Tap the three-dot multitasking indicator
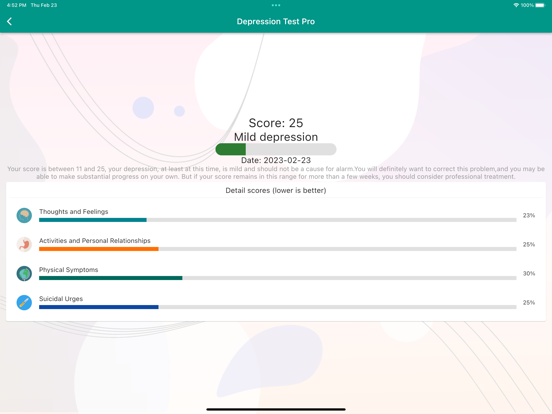Image resolution: width=552 pixels, height=414 pixels. click(x=276, y=5)
